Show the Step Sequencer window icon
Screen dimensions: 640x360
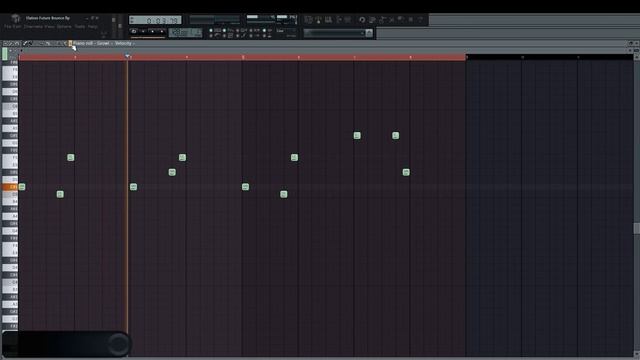point(318,20)
